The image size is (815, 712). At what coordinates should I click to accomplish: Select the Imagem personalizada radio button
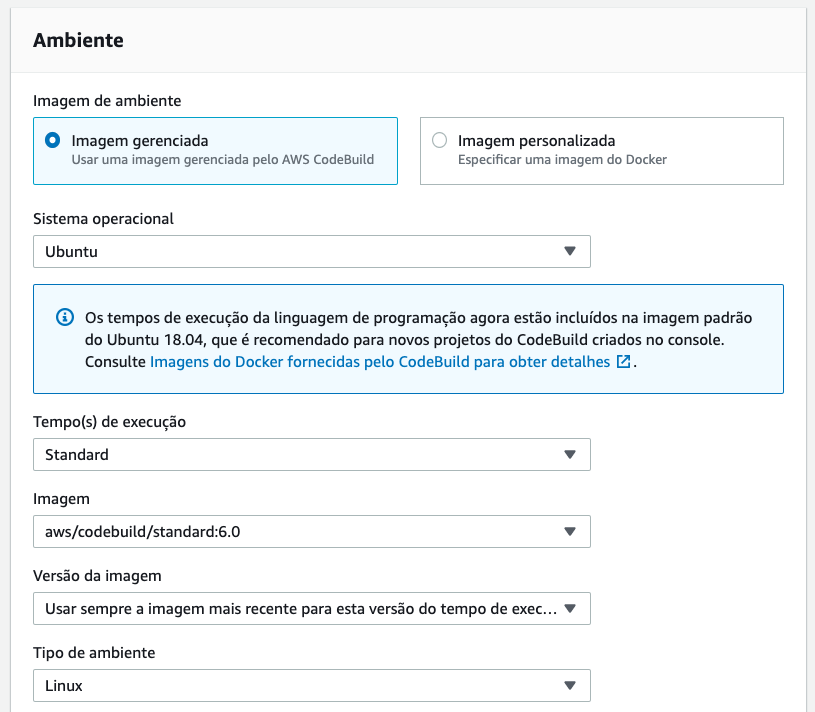(x=439, y=140)
